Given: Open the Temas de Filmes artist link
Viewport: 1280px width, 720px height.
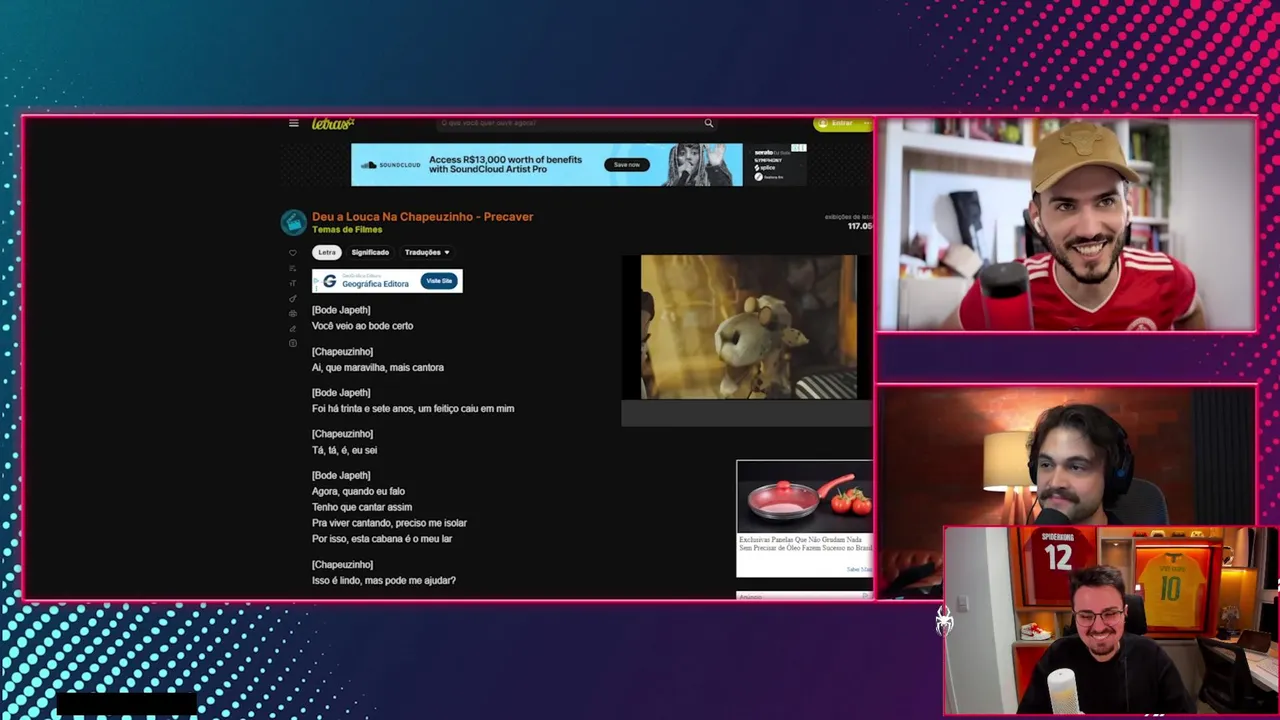Looking at the screenshot, I should [347, 230].
